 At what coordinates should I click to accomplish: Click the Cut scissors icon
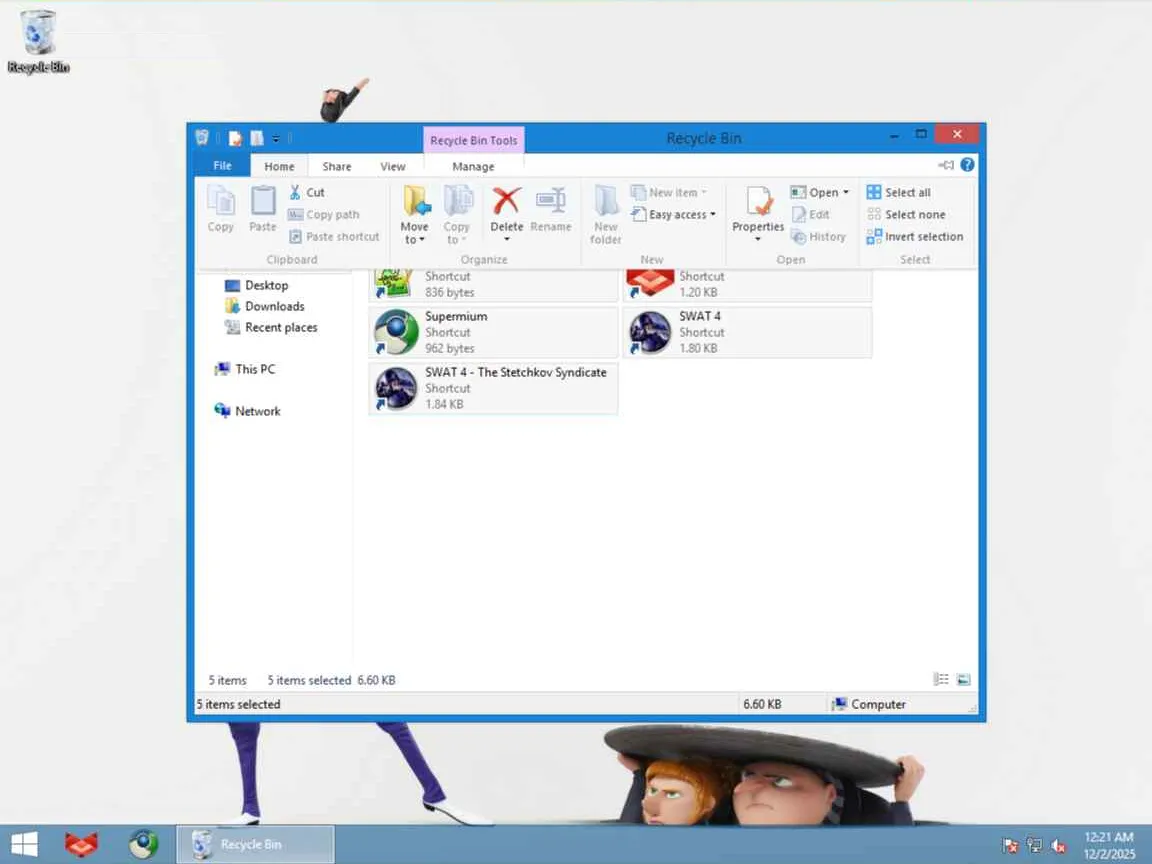295,192
